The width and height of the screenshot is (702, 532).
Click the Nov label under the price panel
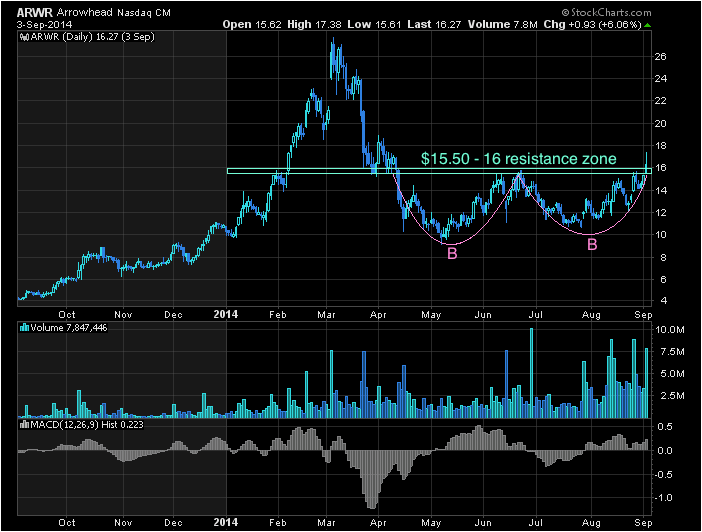[123, 314]
